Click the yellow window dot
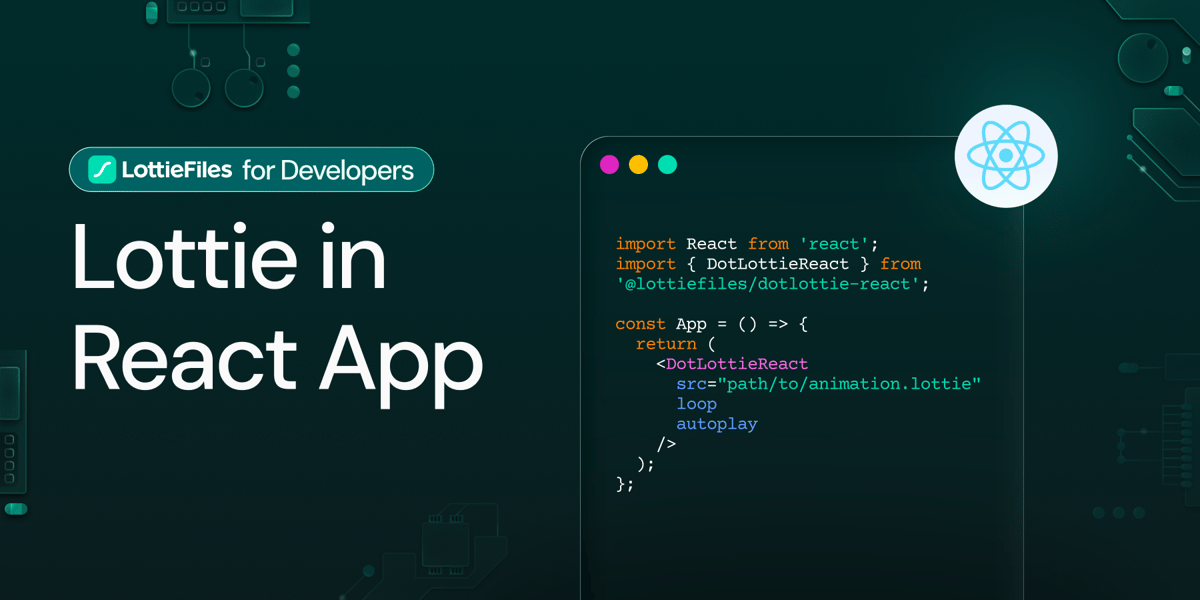The width and height of the screenshot is (1200, 600). [639, 164]
